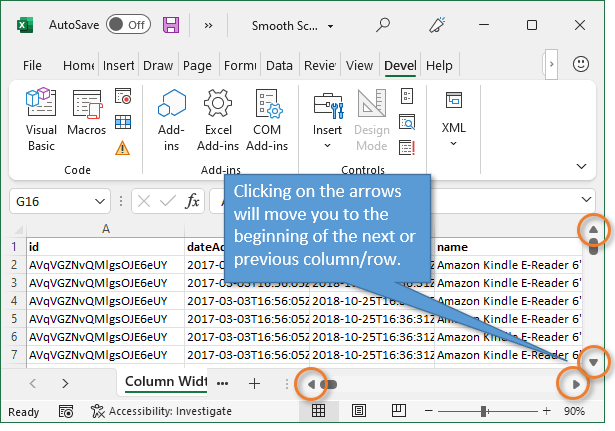Image resolution: width=615 pixels, height=431 pixels.
Task: Click the Save icon in title bar
Action: (171, 23)
